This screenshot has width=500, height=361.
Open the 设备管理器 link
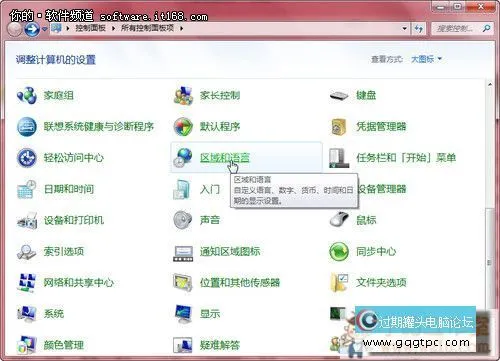tap(382, 189)
